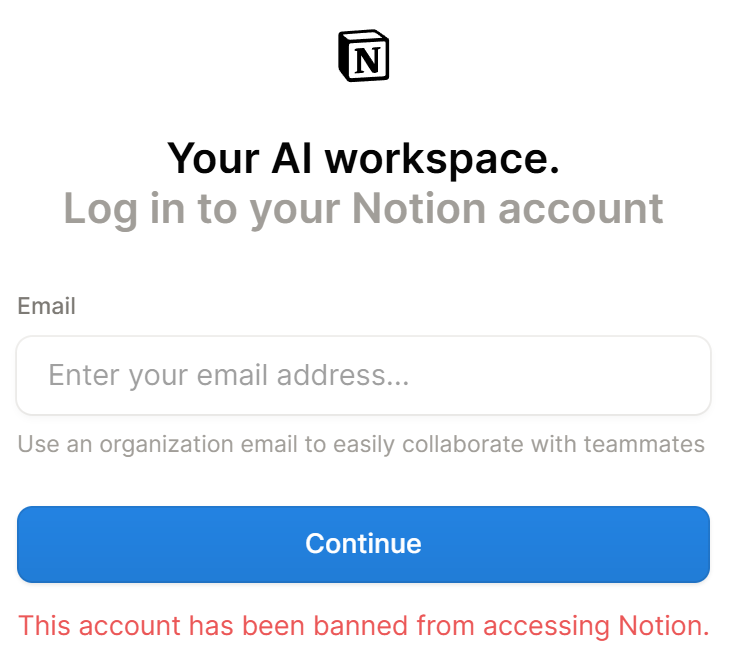The height and width of the screenshot is (661, 731).
Task: Click 'Use an organization email' text start
Action: coord(157,444)
